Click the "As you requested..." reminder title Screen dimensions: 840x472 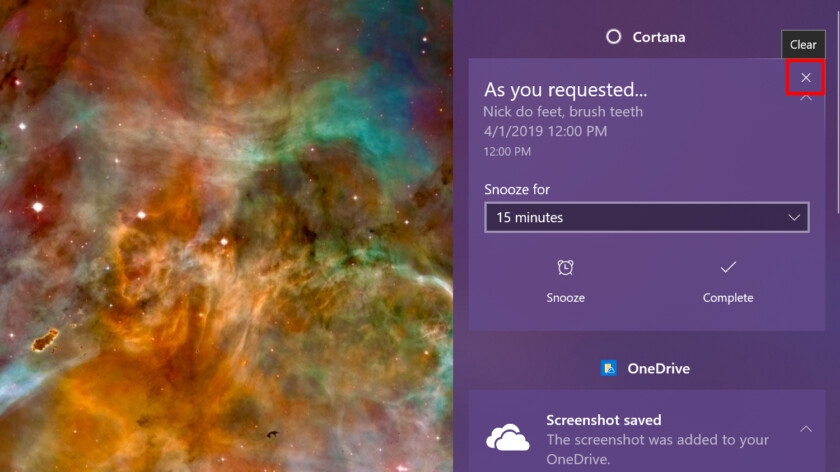point(565,89)
